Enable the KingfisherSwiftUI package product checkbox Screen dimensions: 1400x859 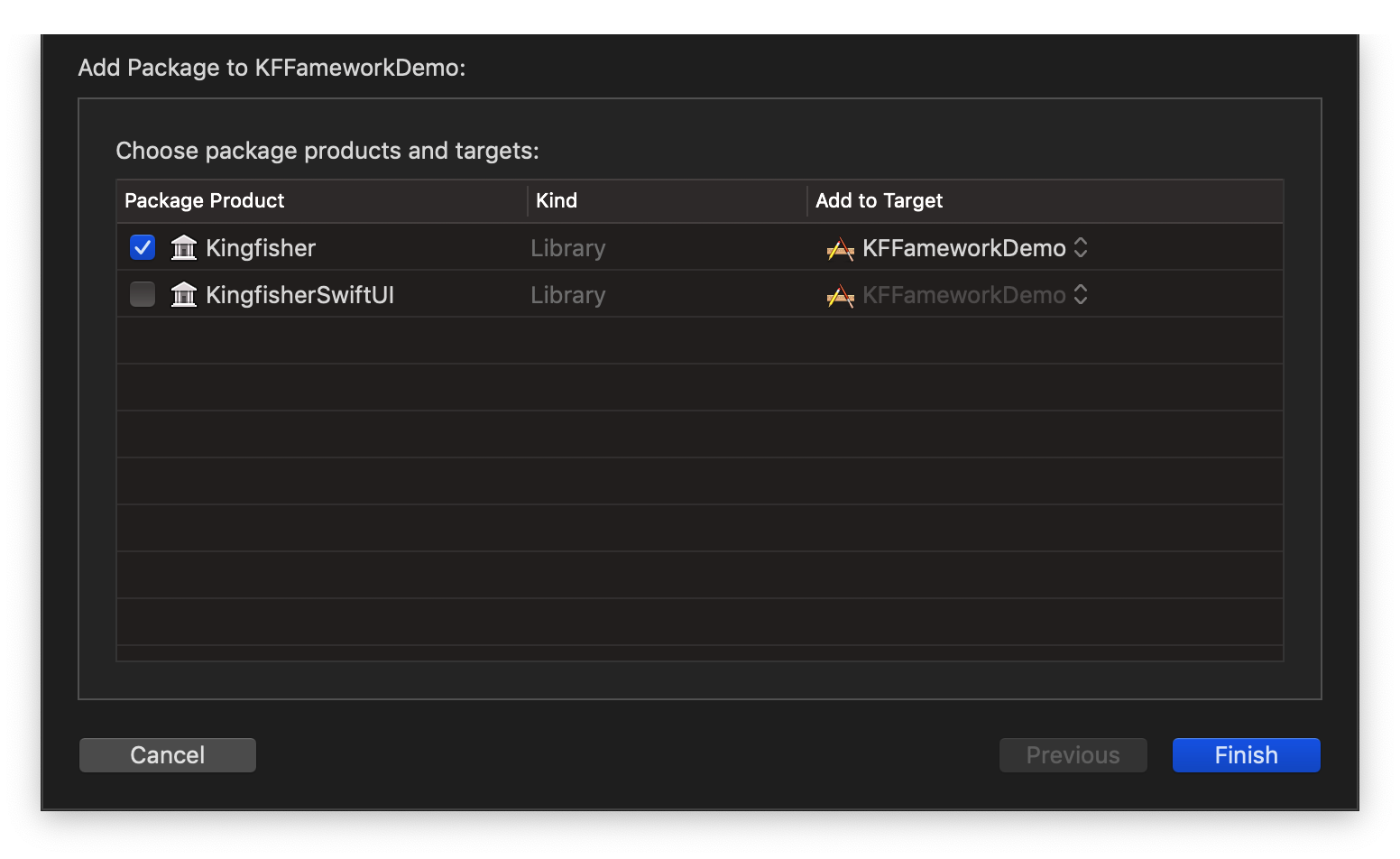click(143, 294)
